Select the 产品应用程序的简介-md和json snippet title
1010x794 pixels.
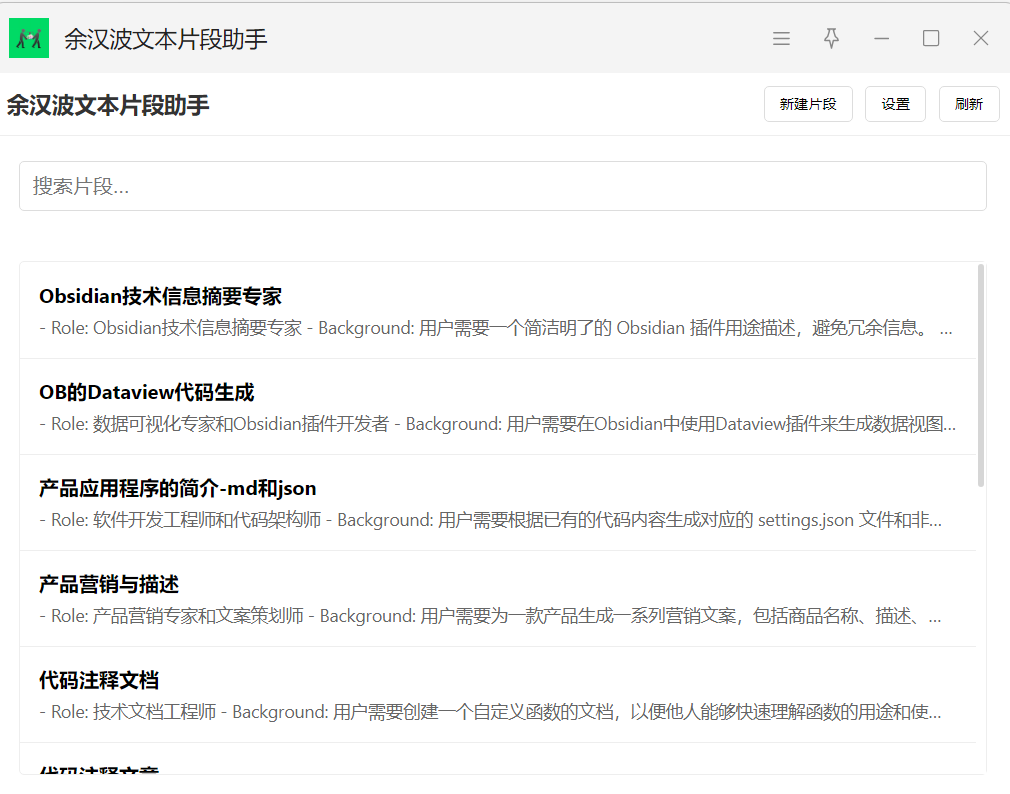[177, 488]
